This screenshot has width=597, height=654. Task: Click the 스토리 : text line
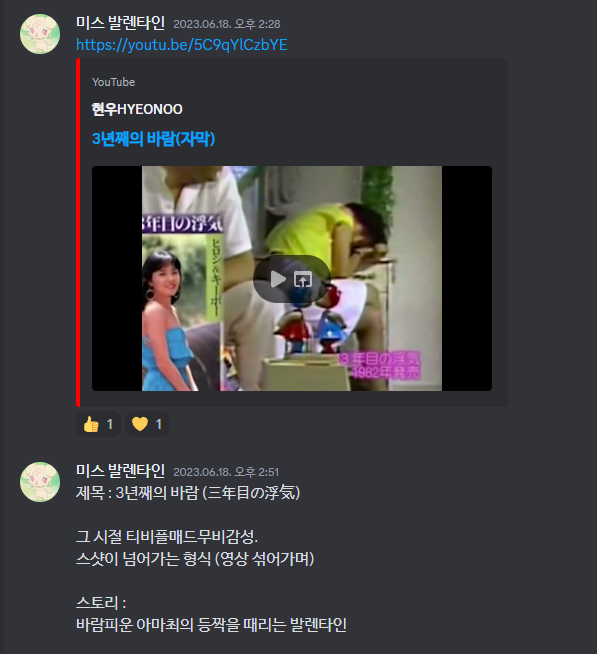[x=101, y=603]
